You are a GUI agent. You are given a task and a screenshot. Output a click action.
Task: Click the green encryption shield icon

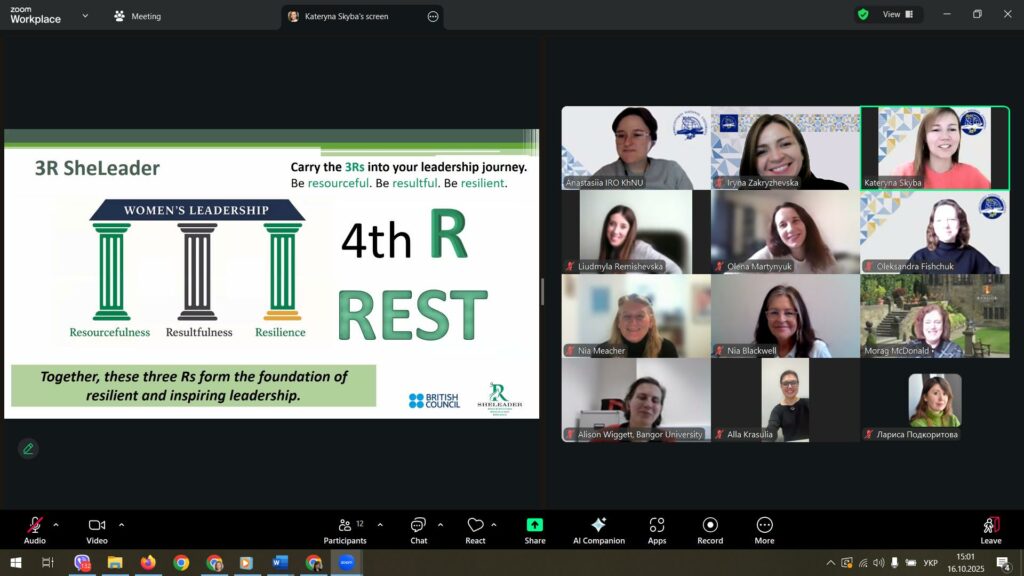point(862,15)
